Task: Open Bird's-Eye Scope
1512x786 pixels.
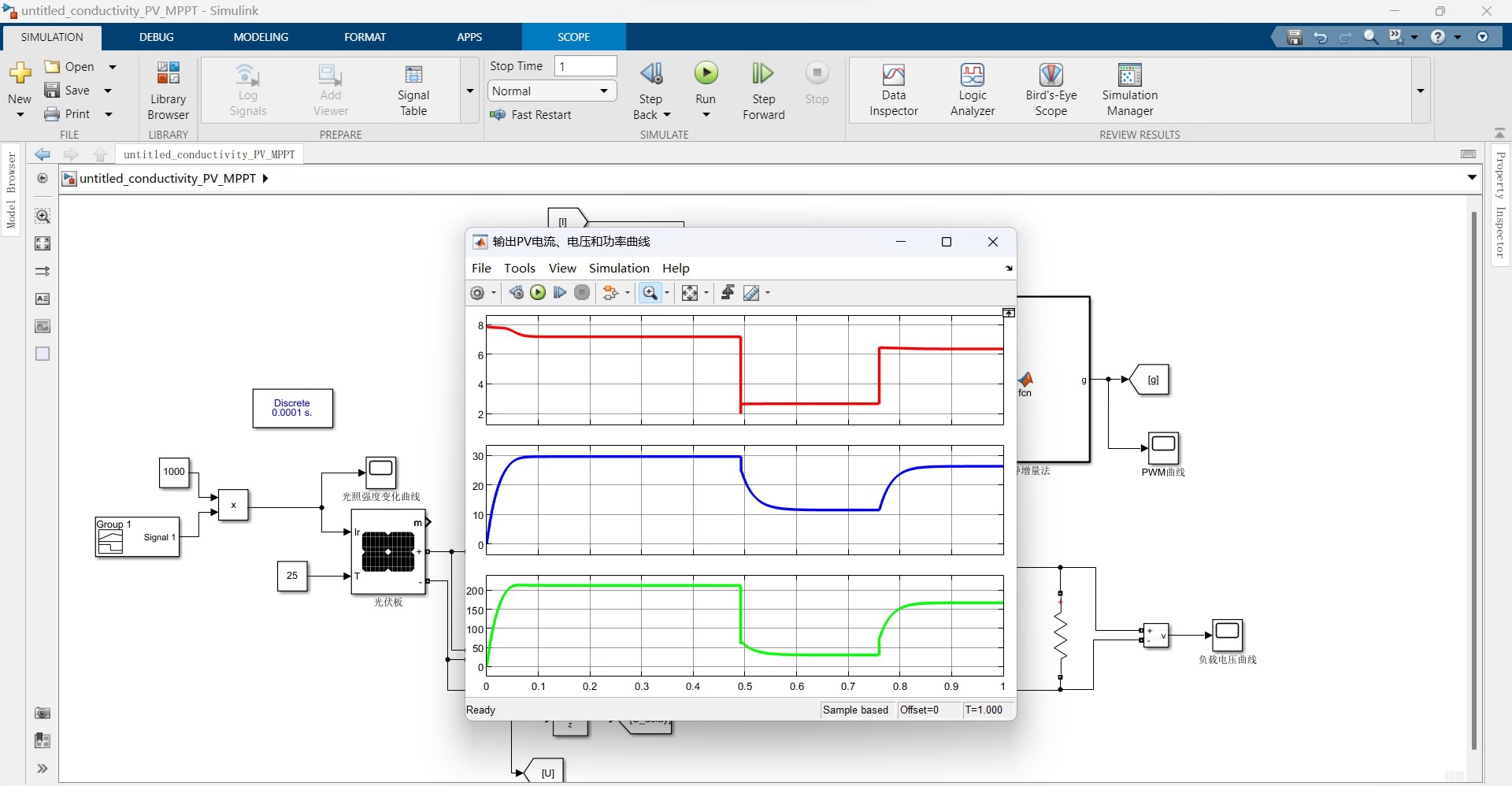Action: [x=1051, y=90]
